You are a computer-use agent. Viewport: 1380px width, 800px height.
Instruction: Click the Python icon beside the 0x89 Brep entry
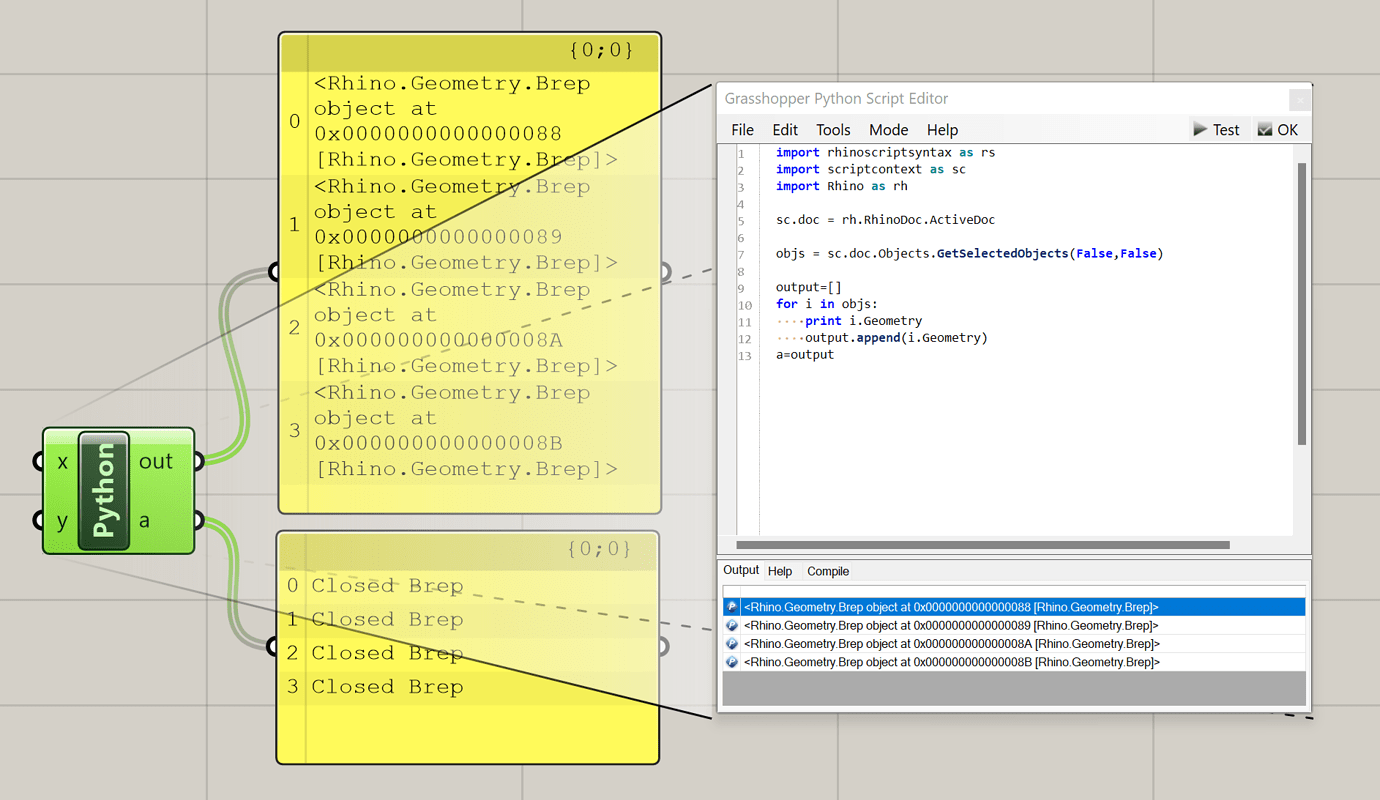click(731, 624)
